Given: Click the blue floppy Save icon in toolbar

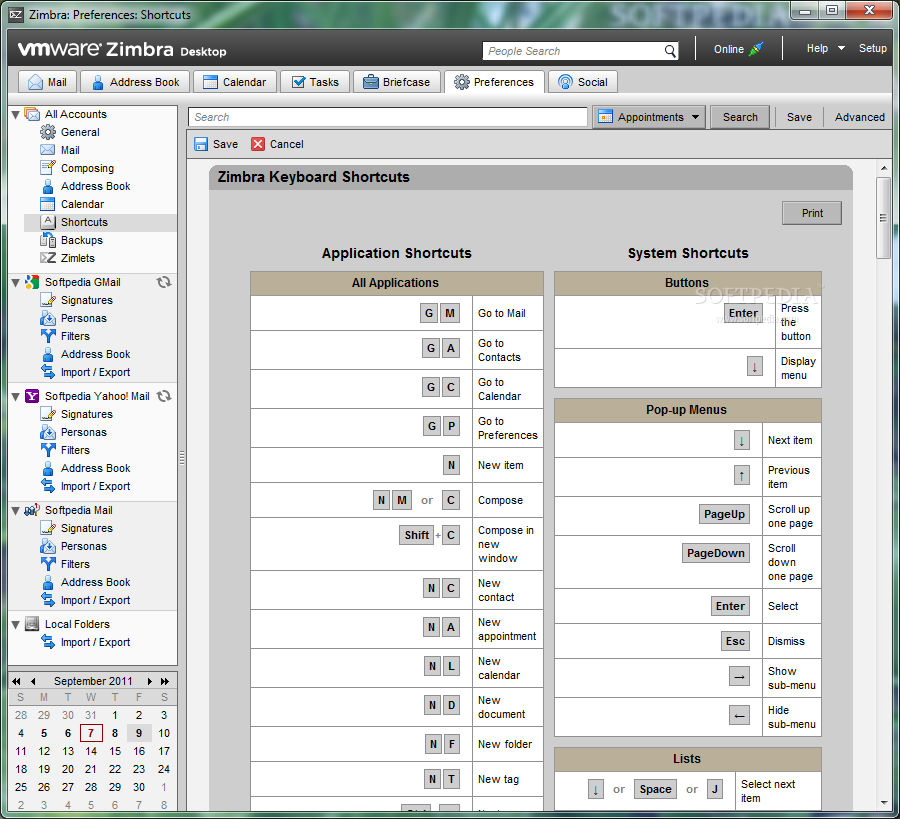Looking at the screenshot, I should (x=201, y=144).
